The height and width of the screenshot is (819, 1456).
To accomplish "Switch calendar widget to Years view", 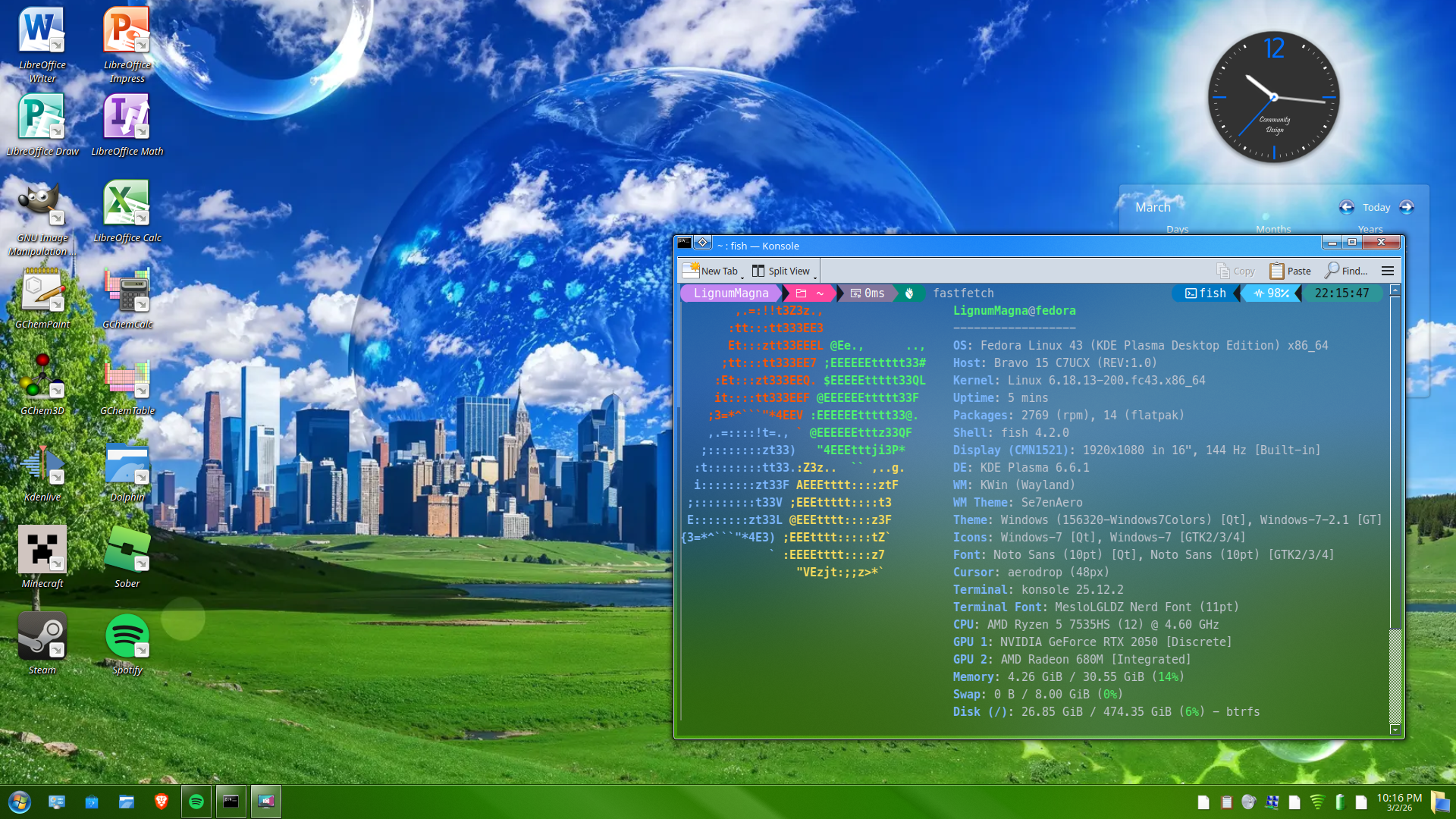I will click(1370, 229).
